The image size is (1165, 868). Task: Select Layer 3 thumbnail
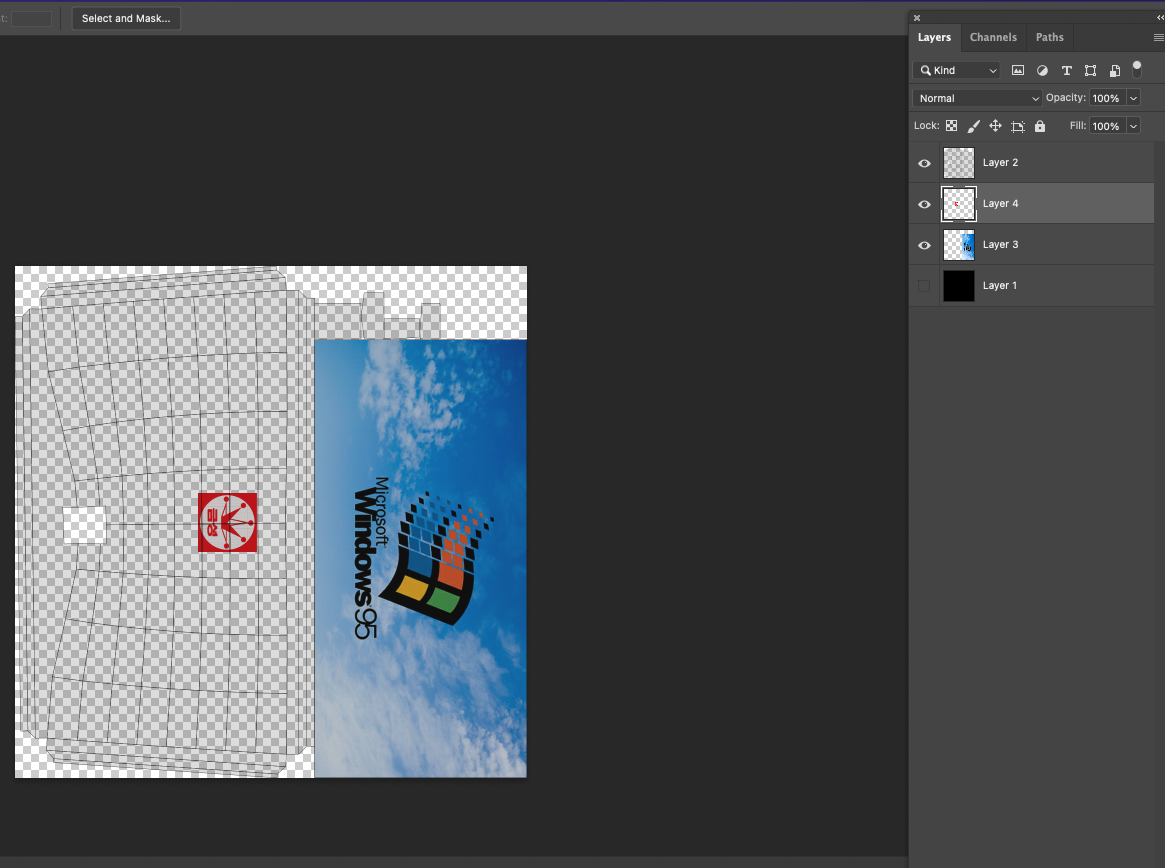[958, 244]
